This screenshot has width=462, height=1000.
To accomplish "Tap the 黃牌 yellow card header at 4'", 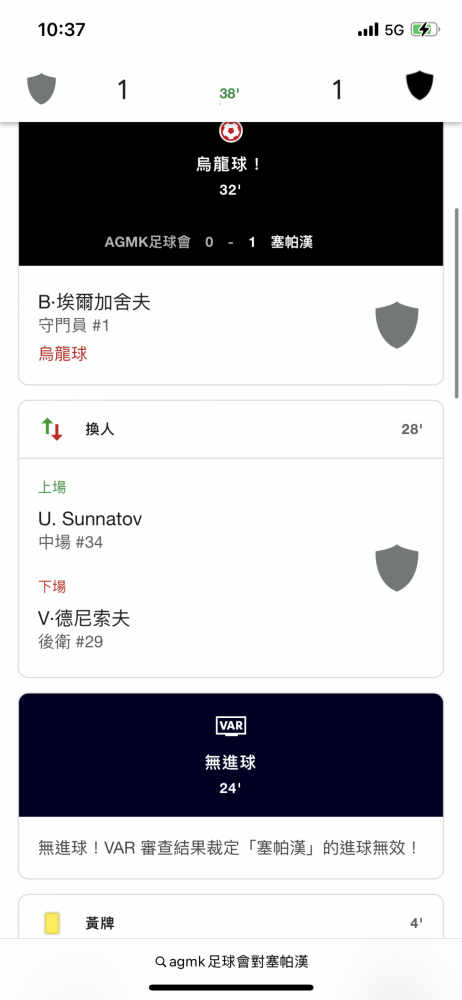I will (x=231, y=922).
